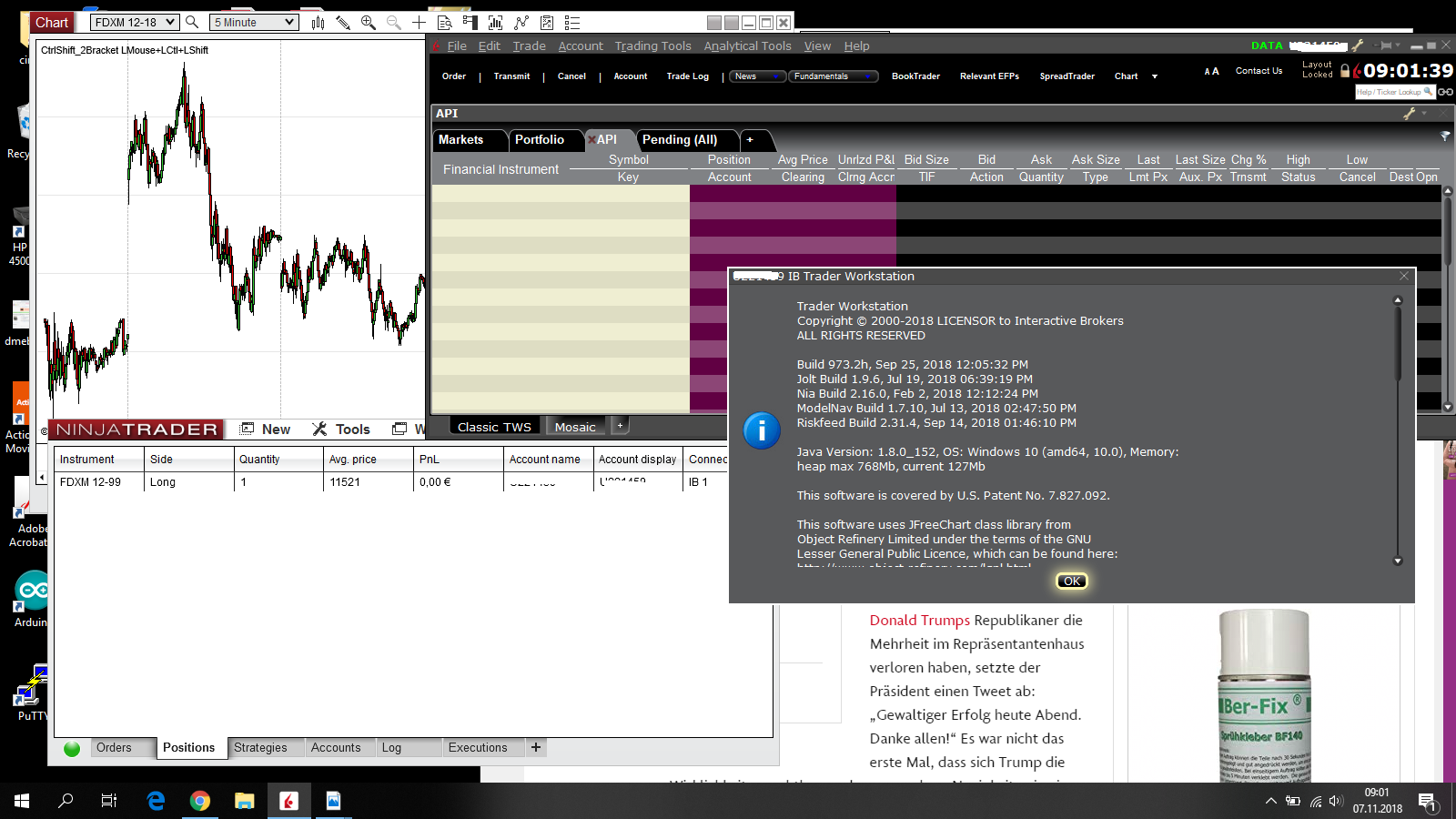Click the about dialog vertical scrollbar
The height and width of the screenshot is (819, 1456).
[x=1399, y=430]
